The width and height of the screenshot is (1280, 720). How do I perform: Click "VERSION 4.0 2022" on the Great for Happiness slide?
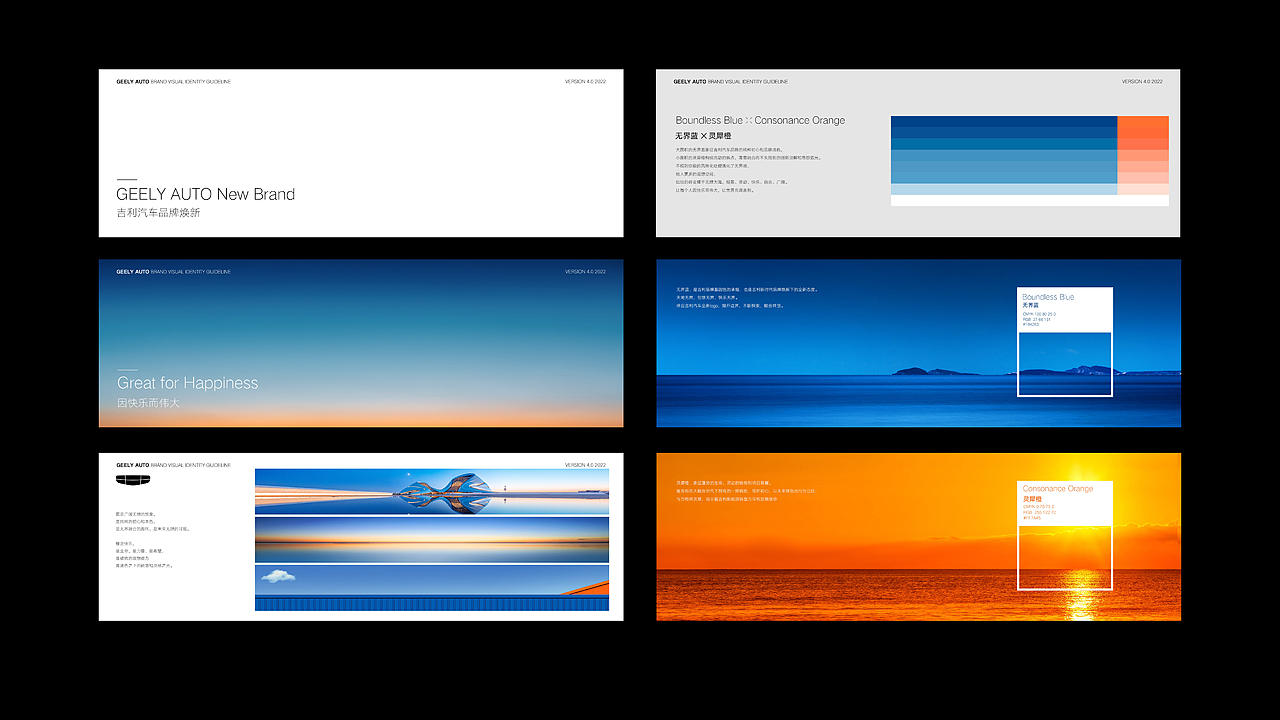[585, 271]
